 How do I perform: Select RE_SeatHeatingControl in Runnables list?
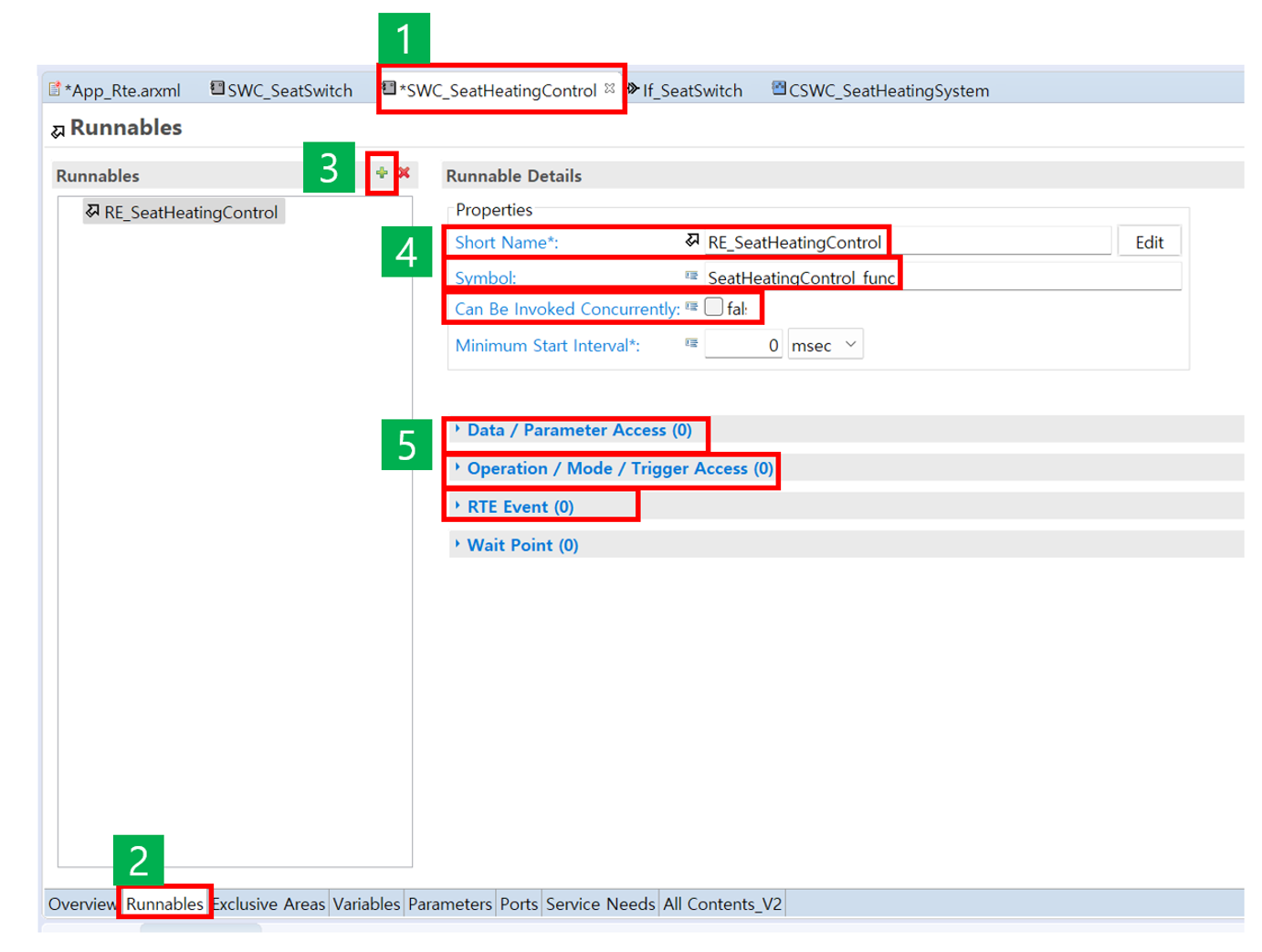(x=189, y=213)
